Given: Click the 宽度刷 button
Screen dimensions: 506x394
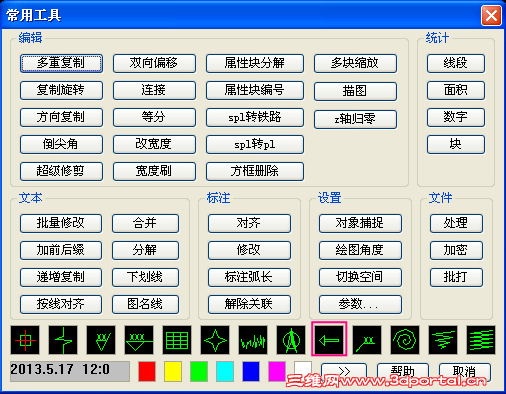Looking at the screenshot, I should click(154, 171).
